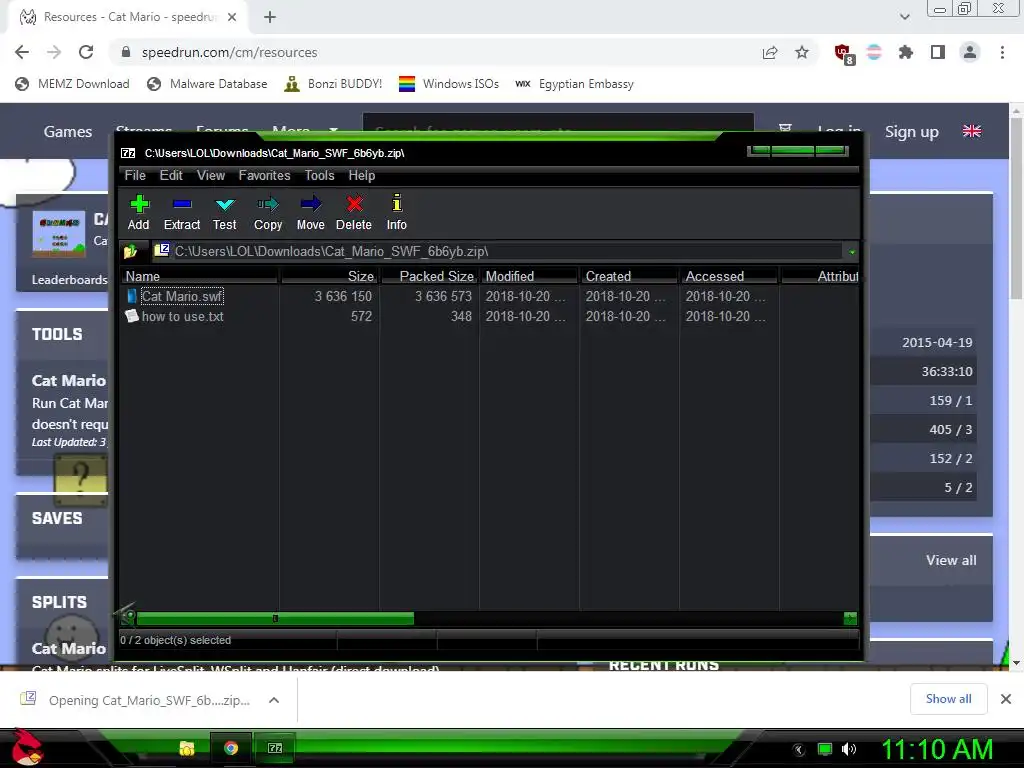Close the Resources - Cat Mario tab

click(x=232, y=18)
